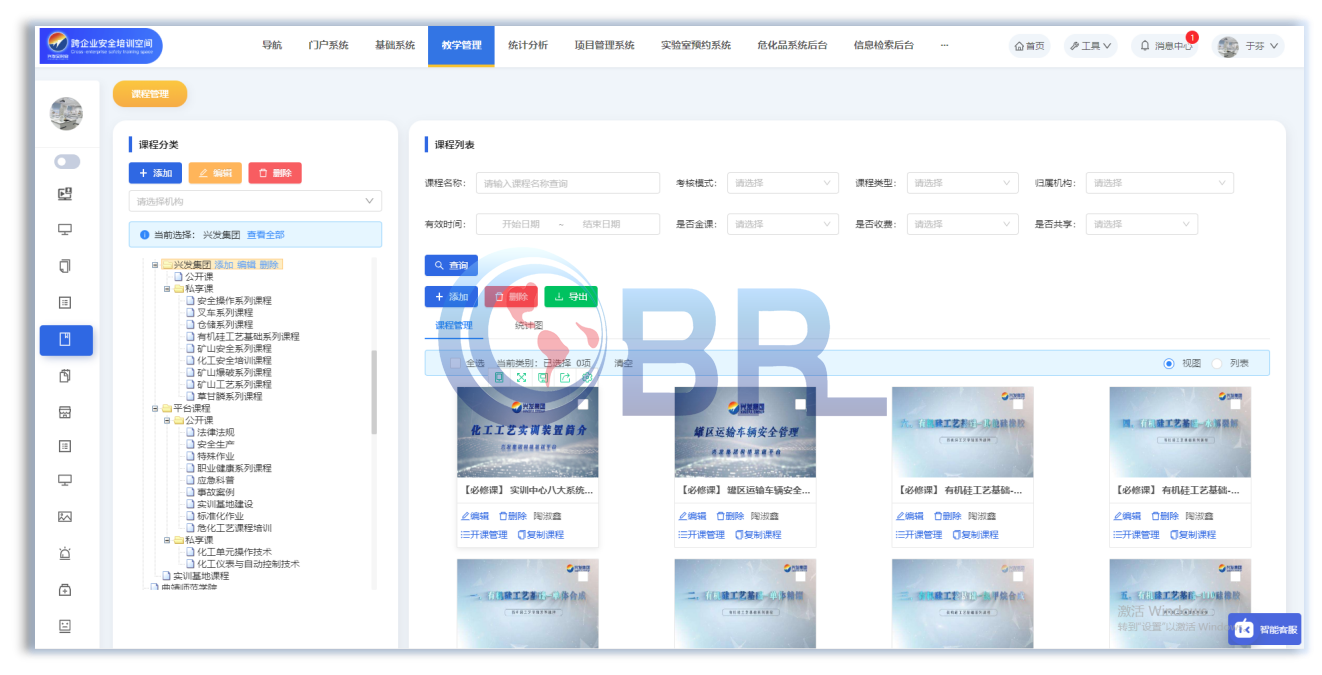Open the 是否收费 dropdown
This screenshot has height=675, width=1322.
962,224
